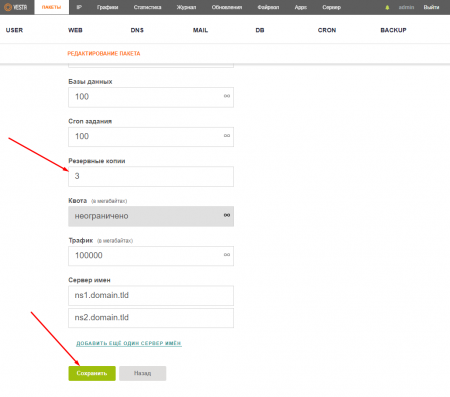450x397 pixels.
Task: Click the Назад back button
Action: (142, 373)
